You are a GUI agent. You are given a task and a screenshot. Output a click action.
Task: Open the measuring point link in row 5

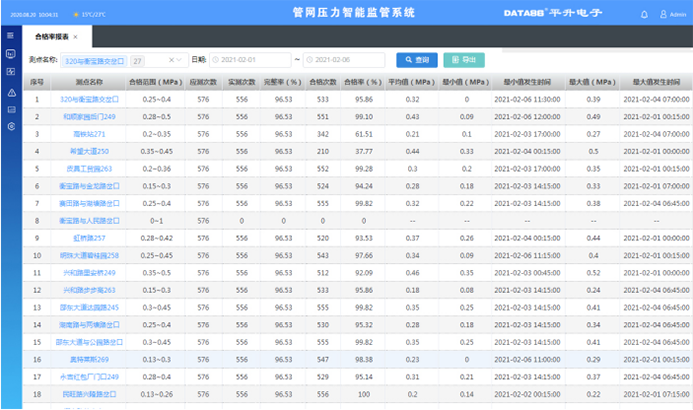(x=89, y=169)
